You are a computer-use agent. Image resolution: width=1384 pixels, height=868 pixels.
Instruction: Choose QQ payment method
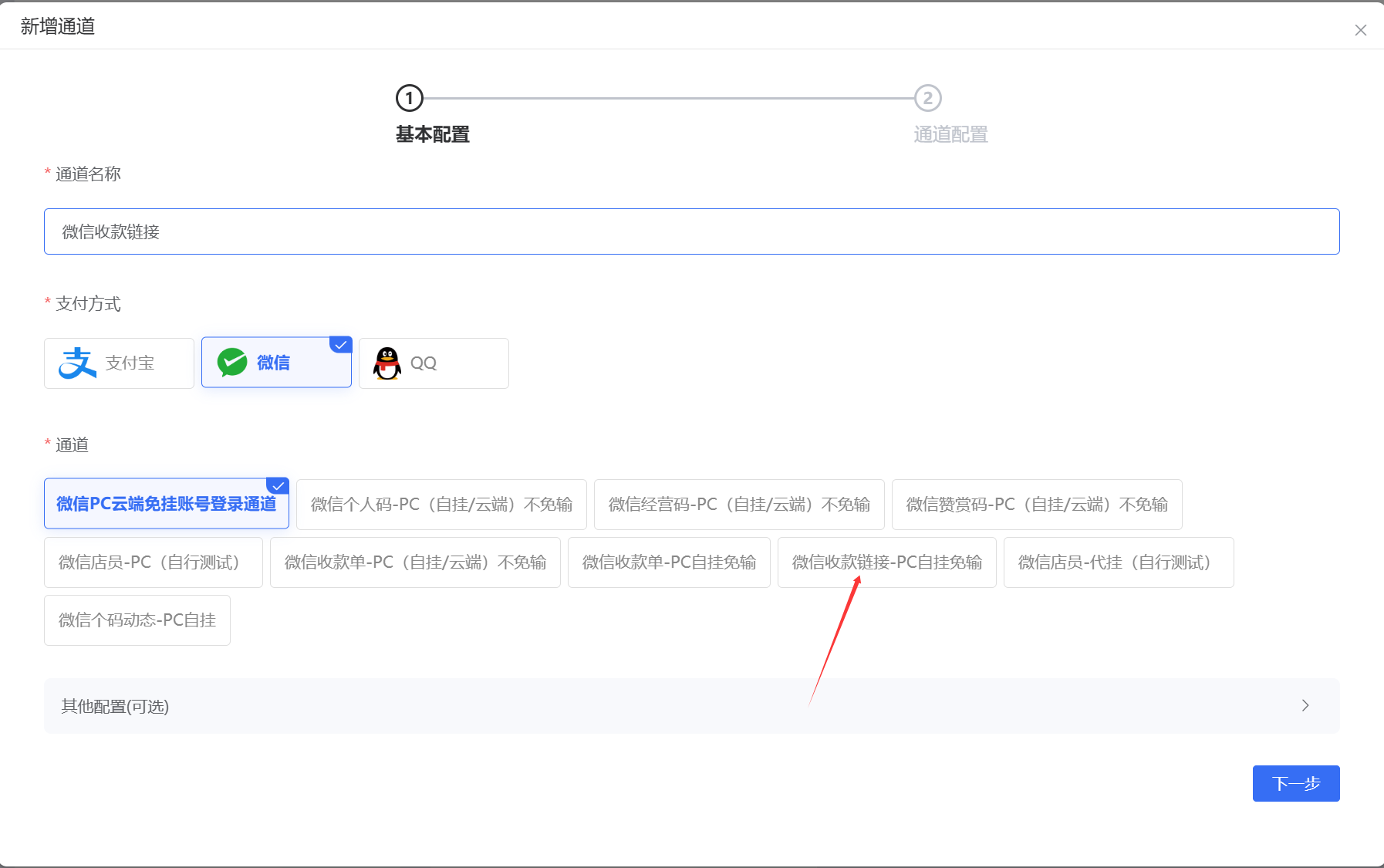click(434, 363)
